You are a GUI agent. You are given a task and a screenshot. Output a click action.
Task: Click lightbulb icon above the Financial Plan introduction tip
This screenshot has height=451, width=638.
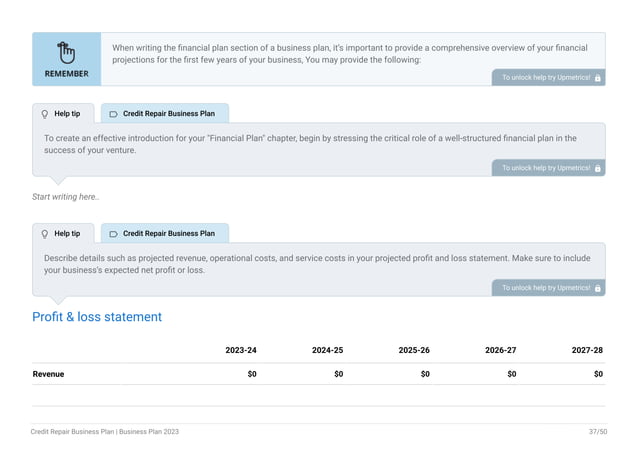click(44, 114)
